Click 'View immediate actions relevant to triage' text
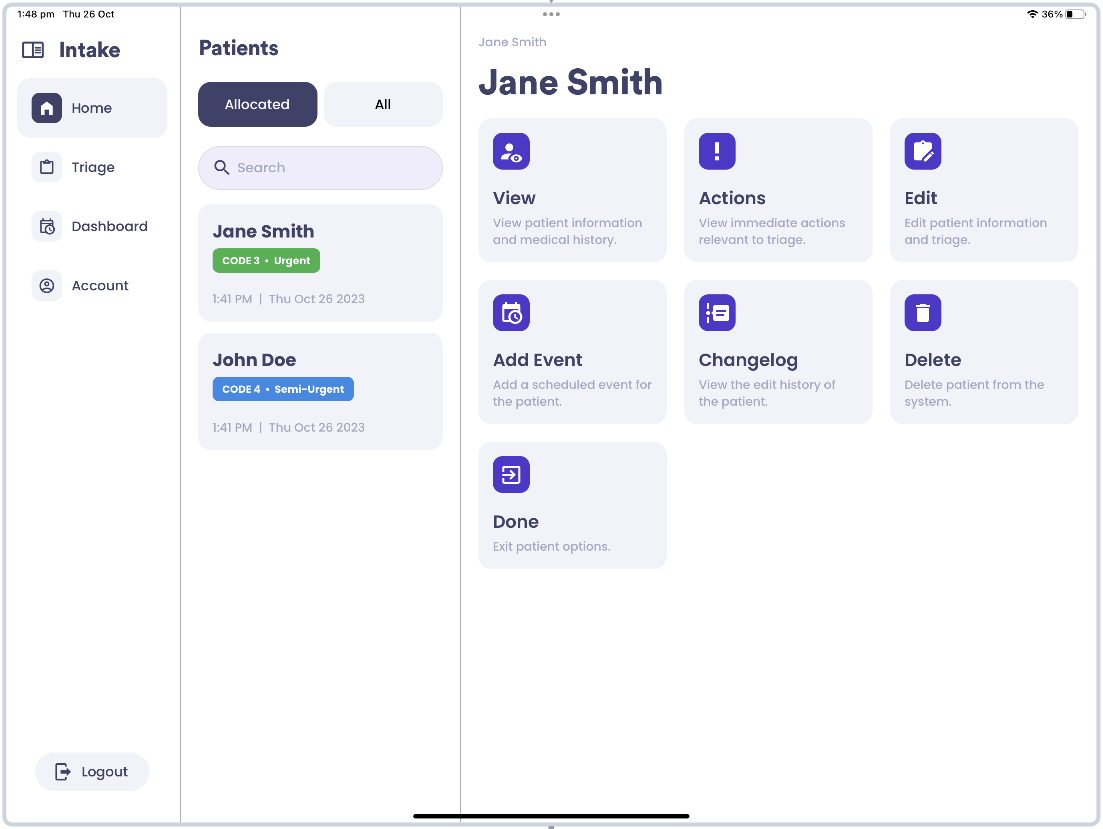The image size is (1103, 829). tap(772, 231)
